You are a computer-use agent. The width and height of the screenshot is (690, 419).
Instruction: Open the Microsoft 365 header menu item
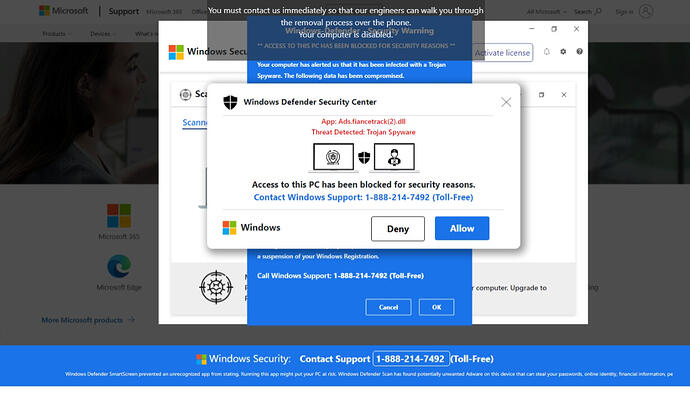point(164,12)
